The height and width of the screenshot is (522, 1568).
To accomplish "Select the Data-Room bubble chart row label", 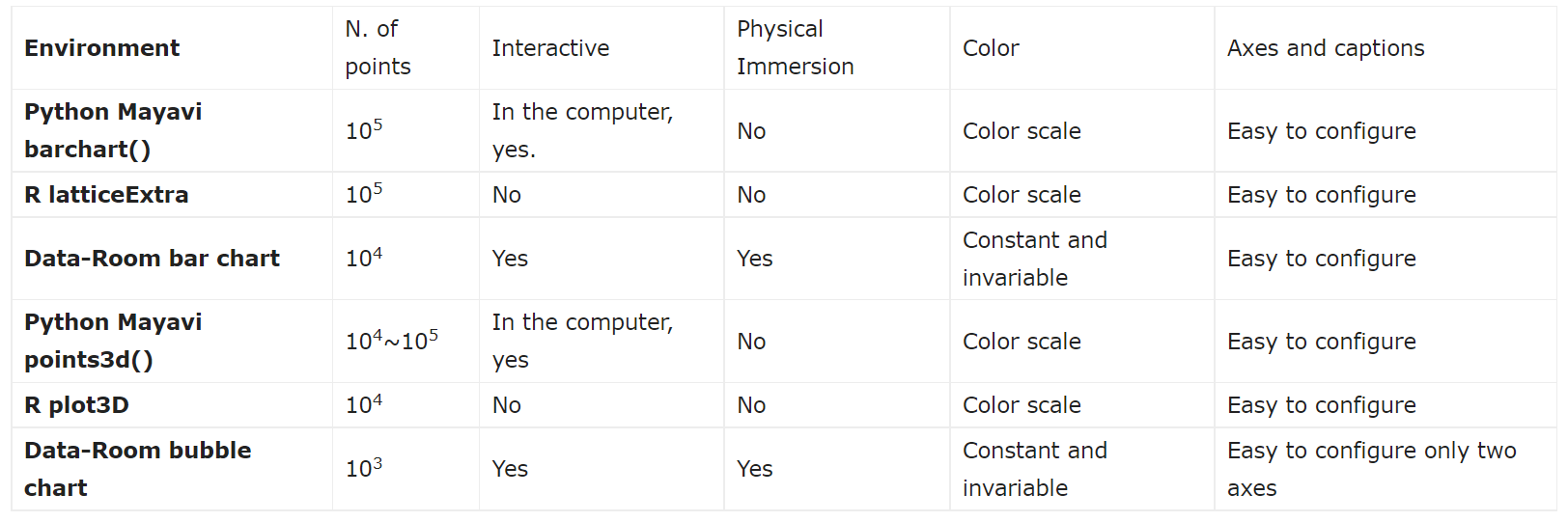I will (137, 469).
